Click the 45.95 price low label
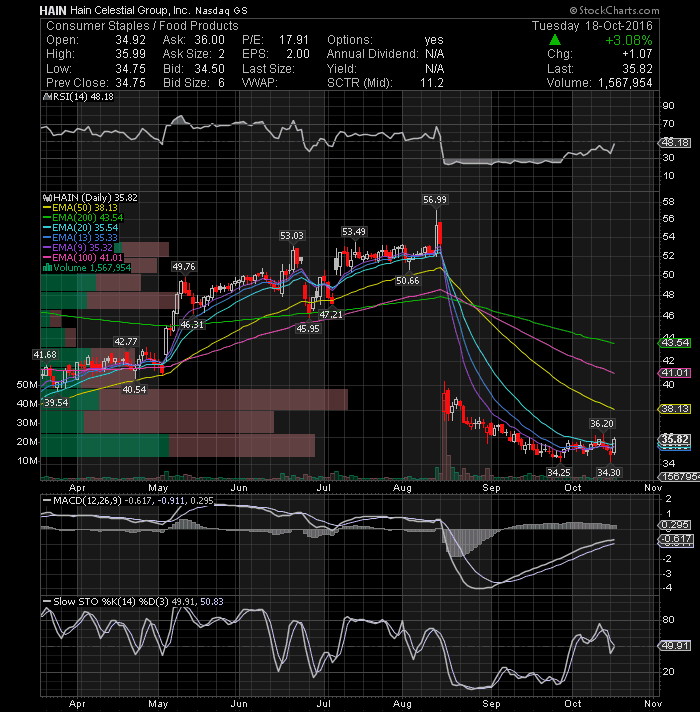 coord(308,328)
